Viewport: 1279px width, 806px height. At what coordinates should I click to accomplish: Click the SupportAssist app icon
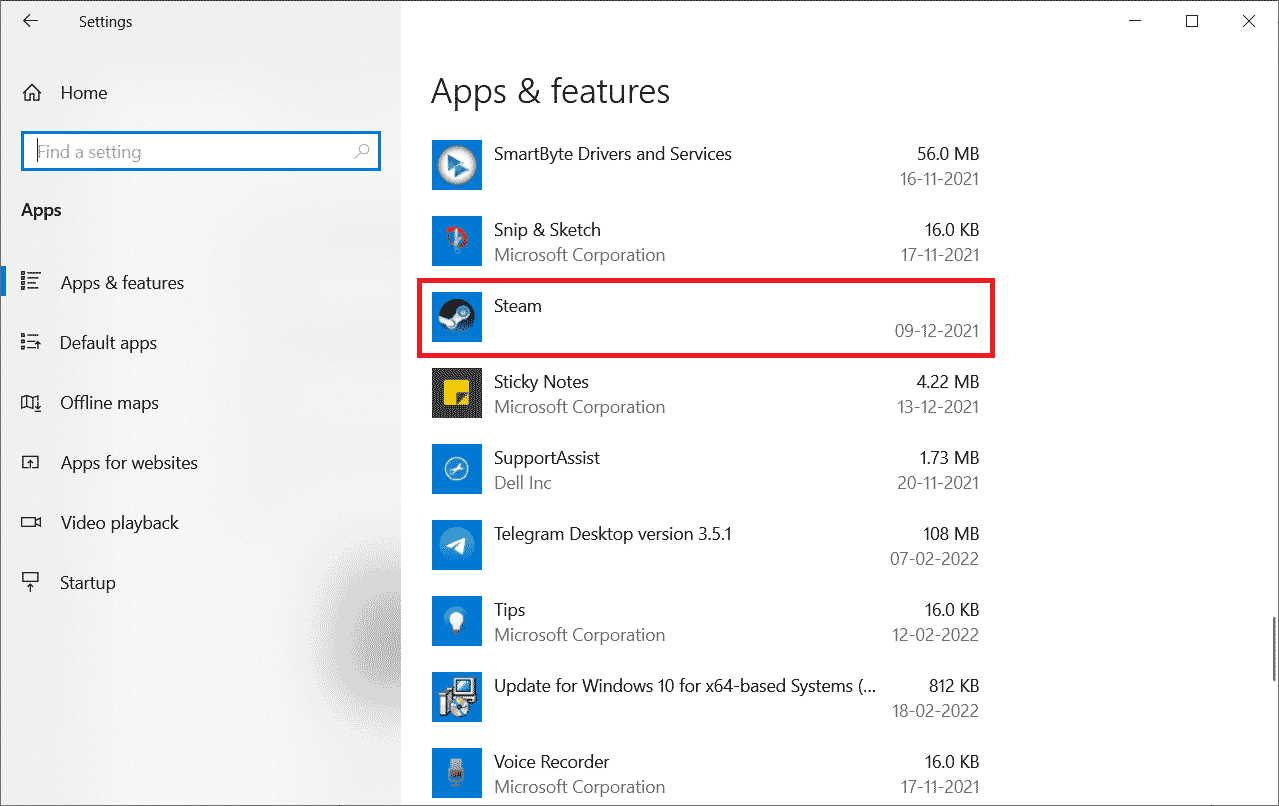(x=457, y=469)
